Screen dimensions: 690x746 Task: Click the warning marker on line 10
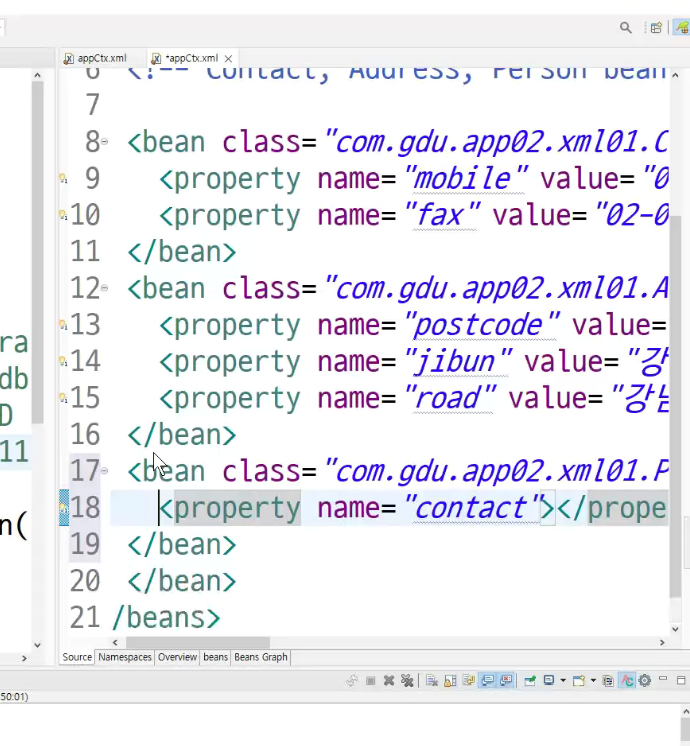click(x=63, y=215)
